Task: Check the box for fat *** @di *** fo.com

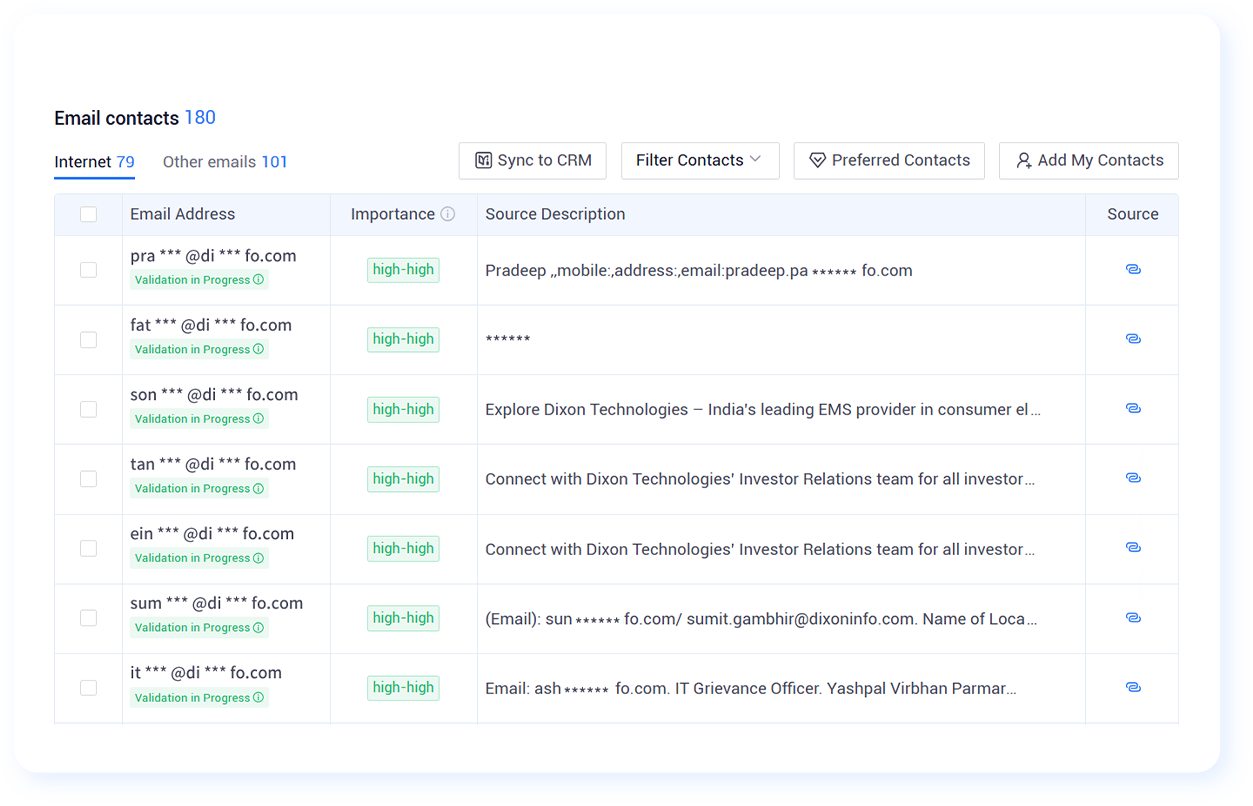Action: pos(89,340)
